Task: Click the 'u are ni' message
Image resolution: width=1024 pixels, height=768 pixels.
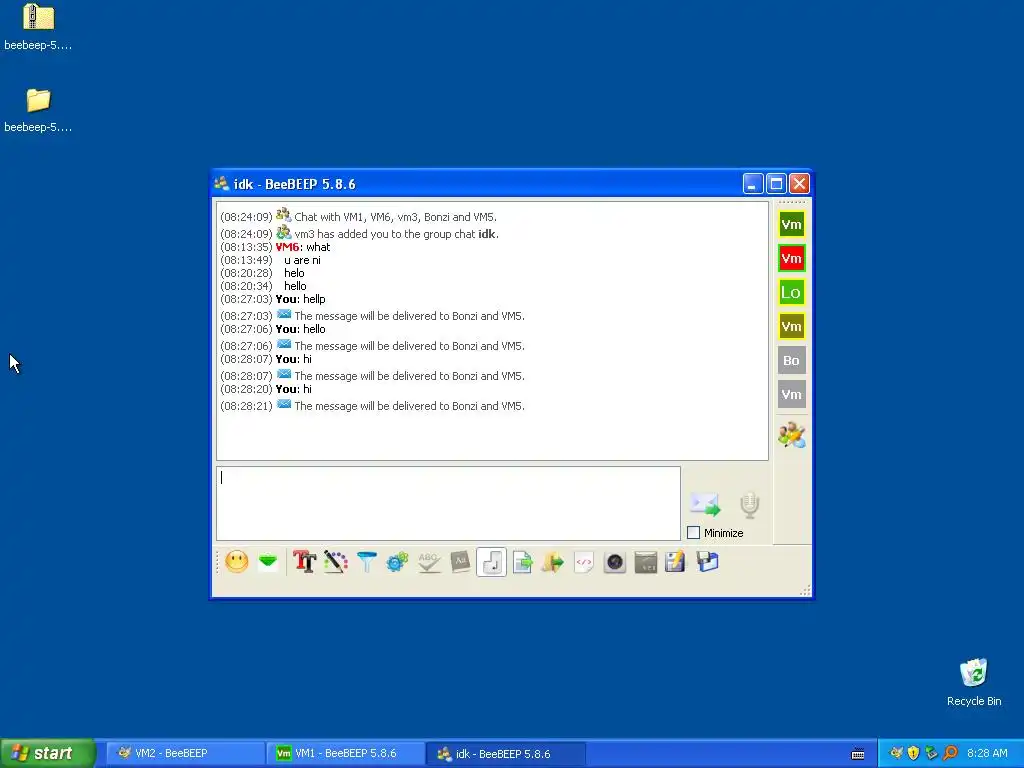Action: coord(302,260)
